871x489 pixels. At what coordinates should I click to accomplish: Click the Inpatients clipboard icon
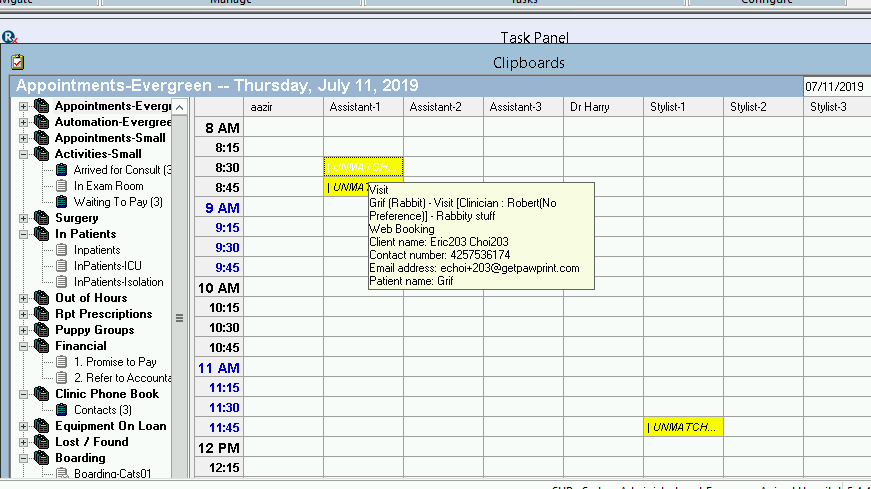point(62,250)
